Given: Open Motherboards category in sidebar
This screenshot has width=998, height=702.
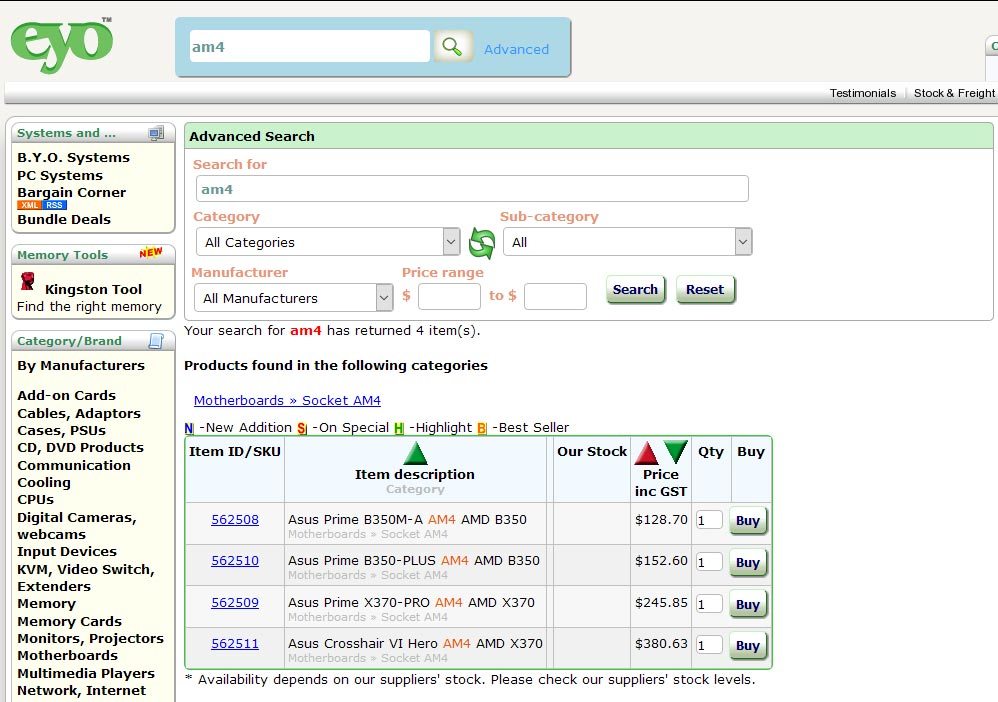Looking at the screenshot, I should click(x=67, y=656).
